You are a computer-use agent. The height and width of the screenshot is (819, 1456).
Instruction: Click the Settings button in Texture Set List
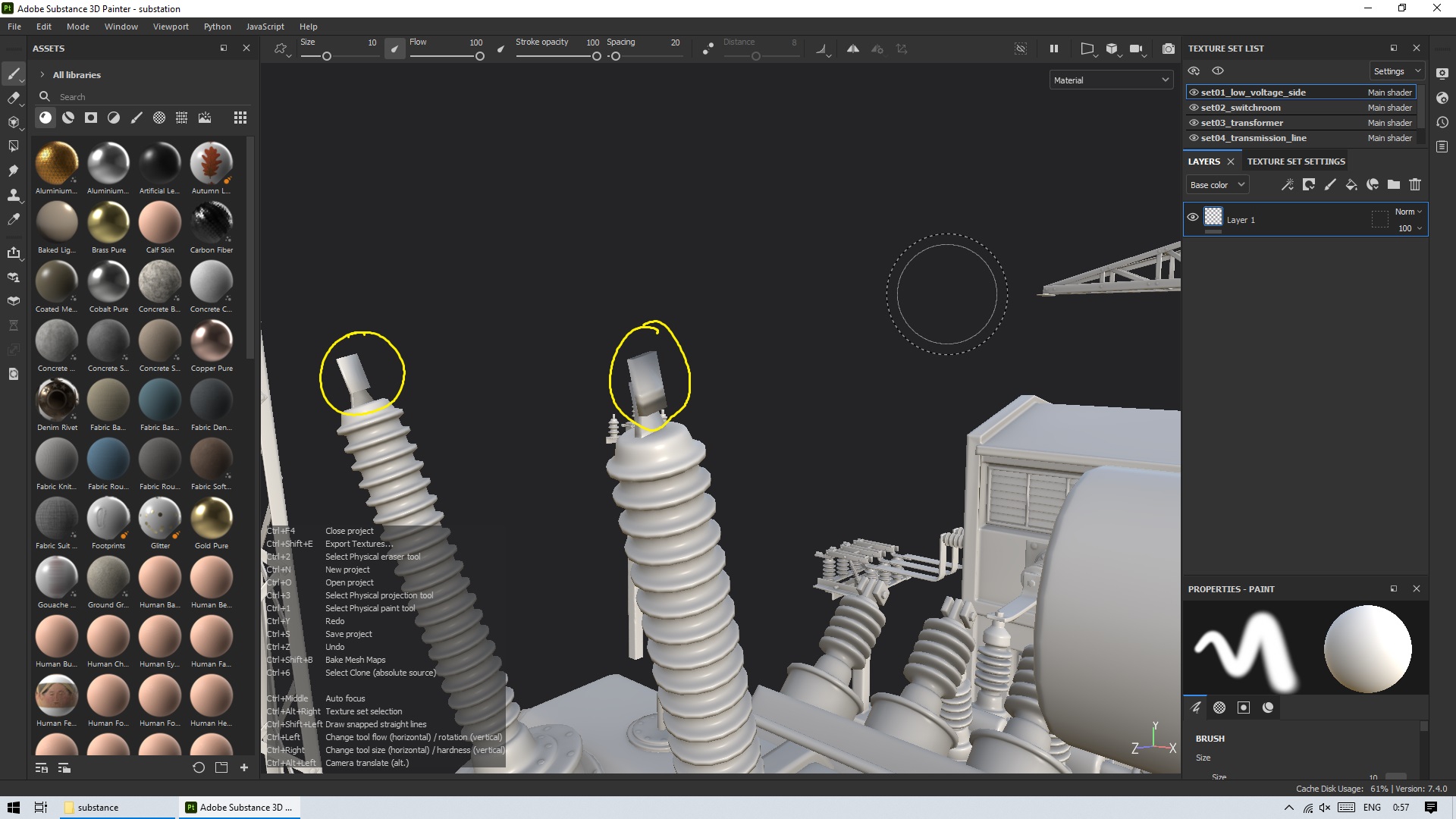(1395, 71)
